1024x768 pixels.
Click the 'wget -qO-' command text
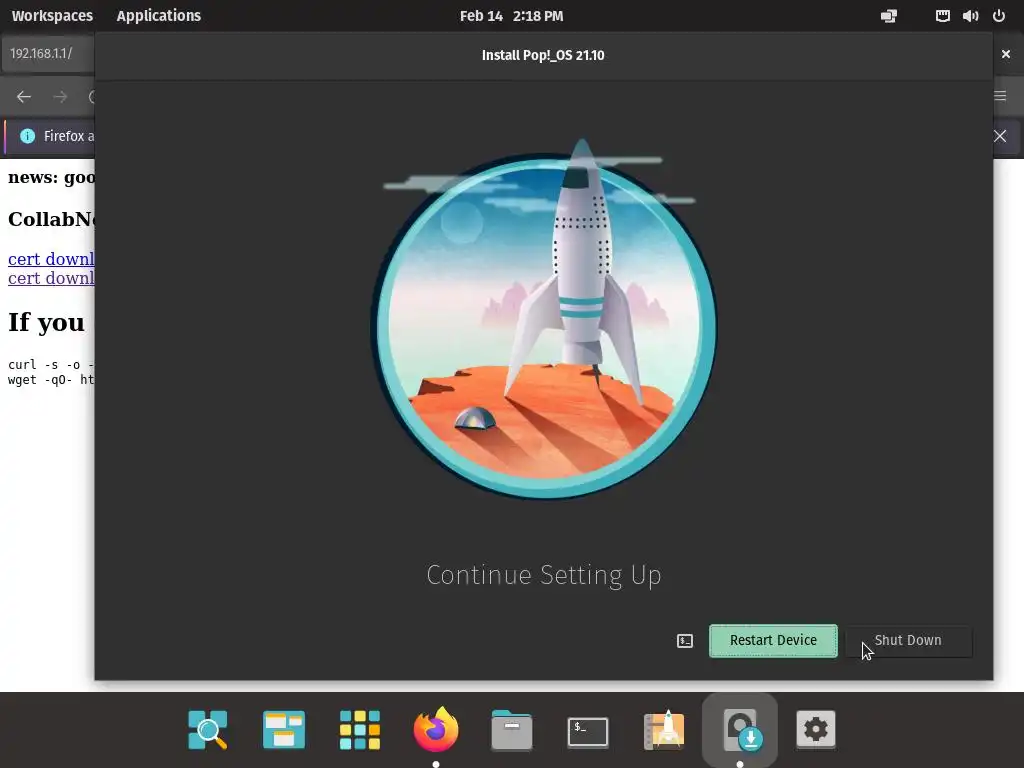point(51,379)
